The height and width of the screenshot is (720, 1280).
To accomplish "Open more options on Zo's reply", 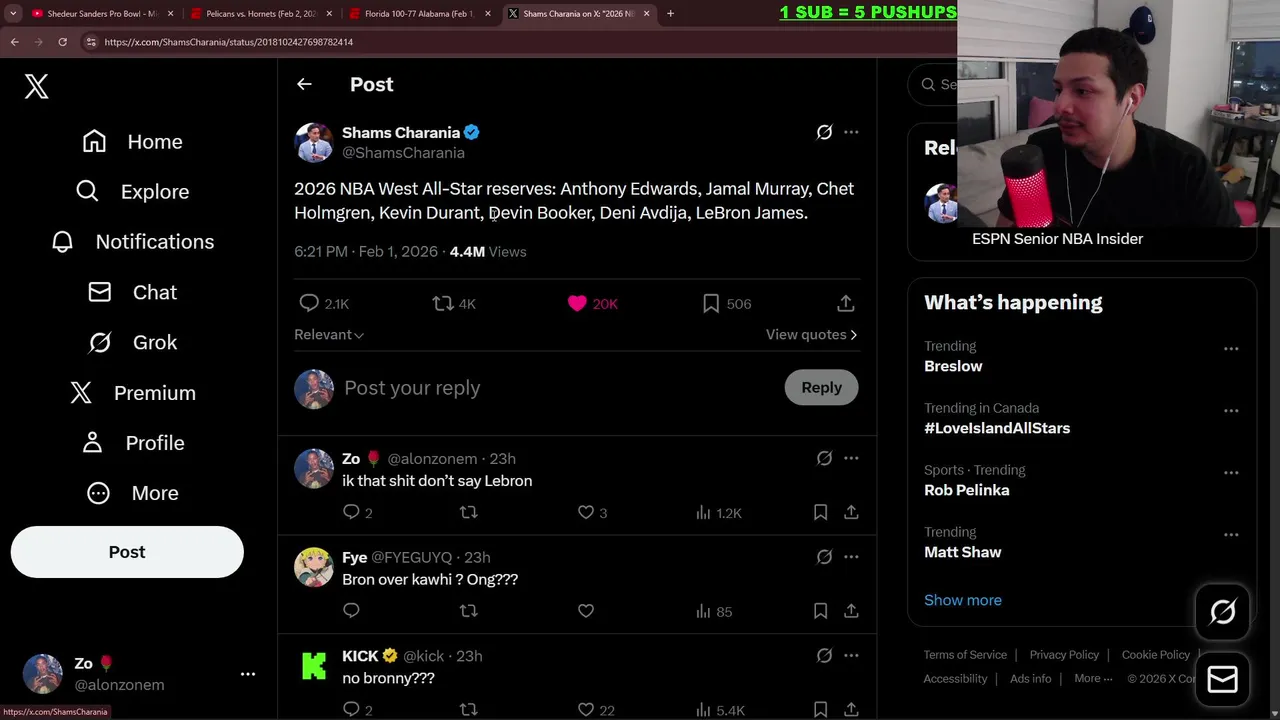I will [x=851, y=458].
